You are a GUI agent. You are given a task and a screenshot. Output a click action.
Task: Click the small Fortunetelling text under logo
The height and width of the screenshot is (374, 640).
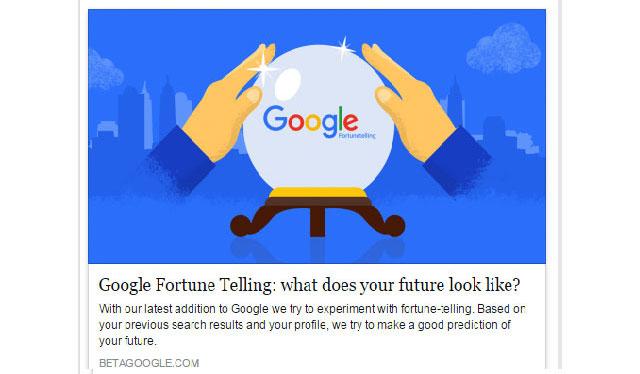(x=357, y=135)
